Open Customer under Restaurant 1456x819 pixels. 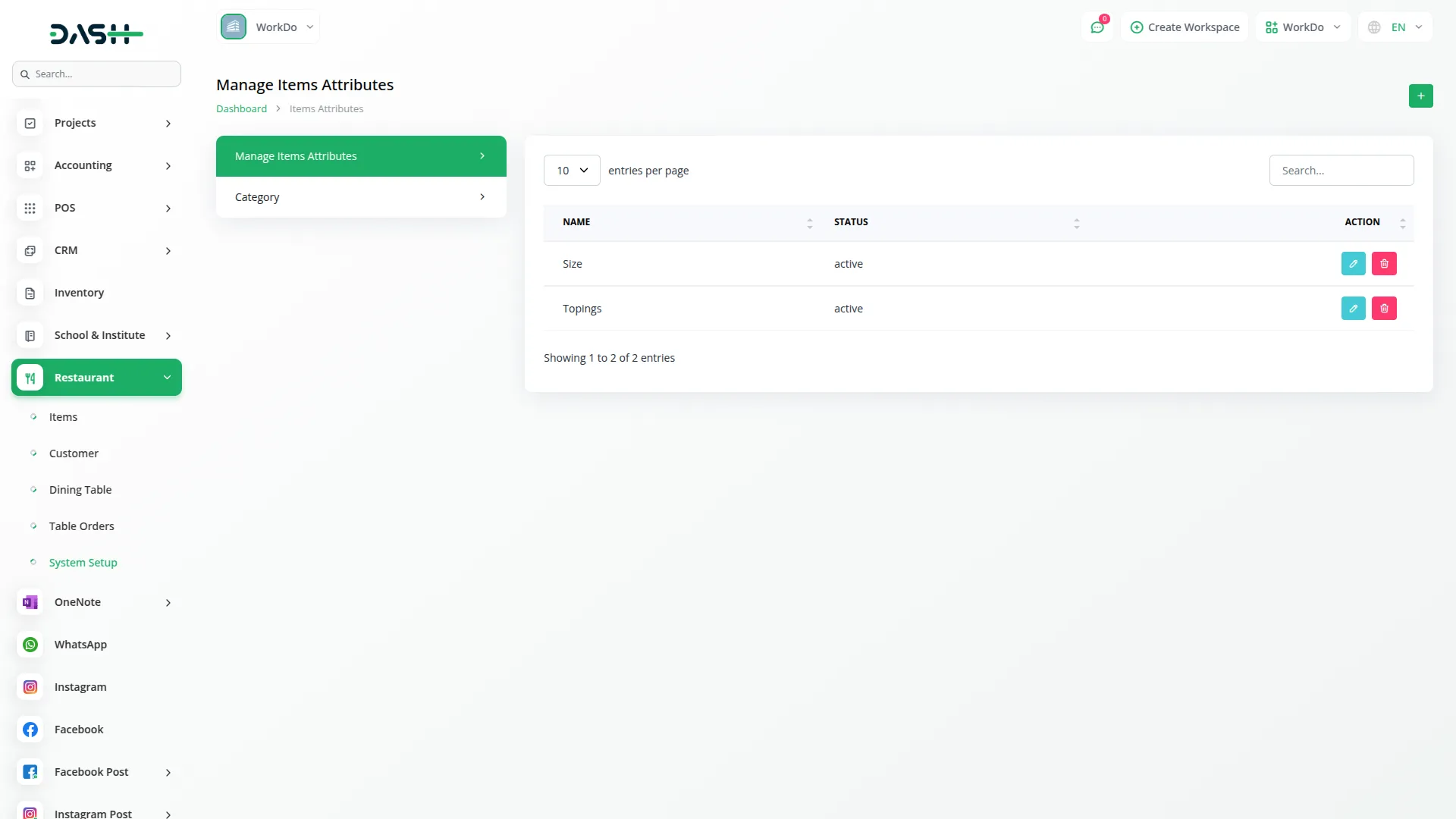pyautogui.click(x=74, y=453)
